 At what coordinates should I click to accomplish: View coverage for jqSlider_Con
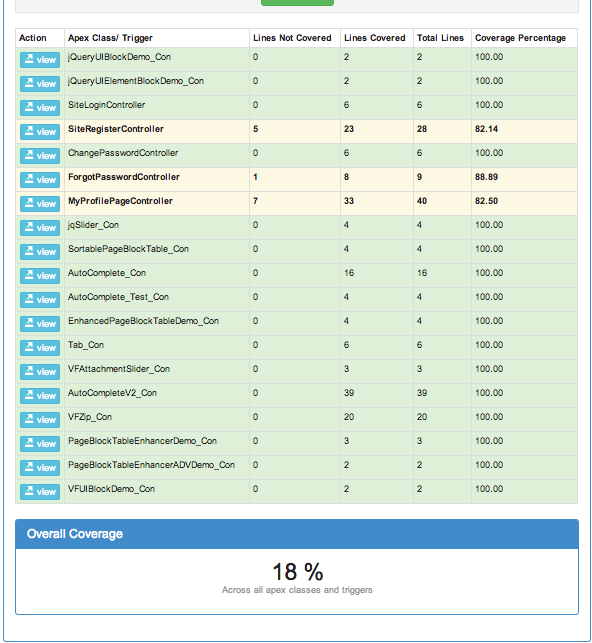point(40,228)
